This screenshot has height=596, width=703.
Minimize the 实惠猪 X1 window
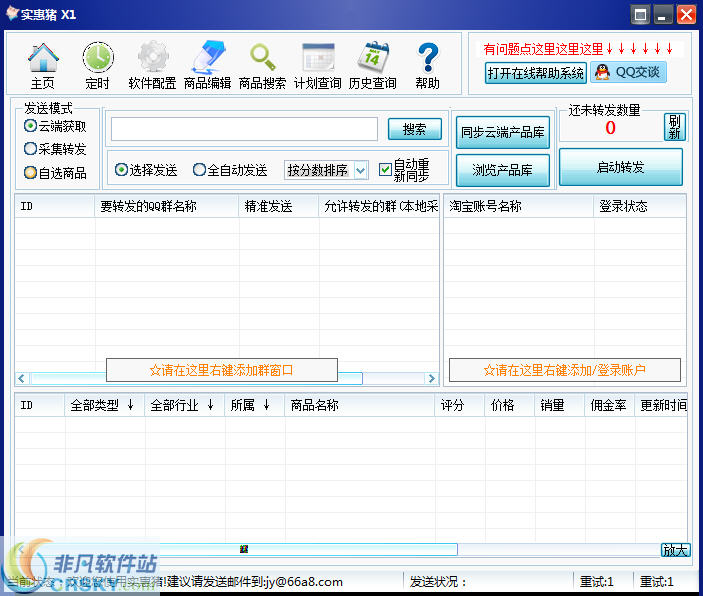tap(663, 15)
